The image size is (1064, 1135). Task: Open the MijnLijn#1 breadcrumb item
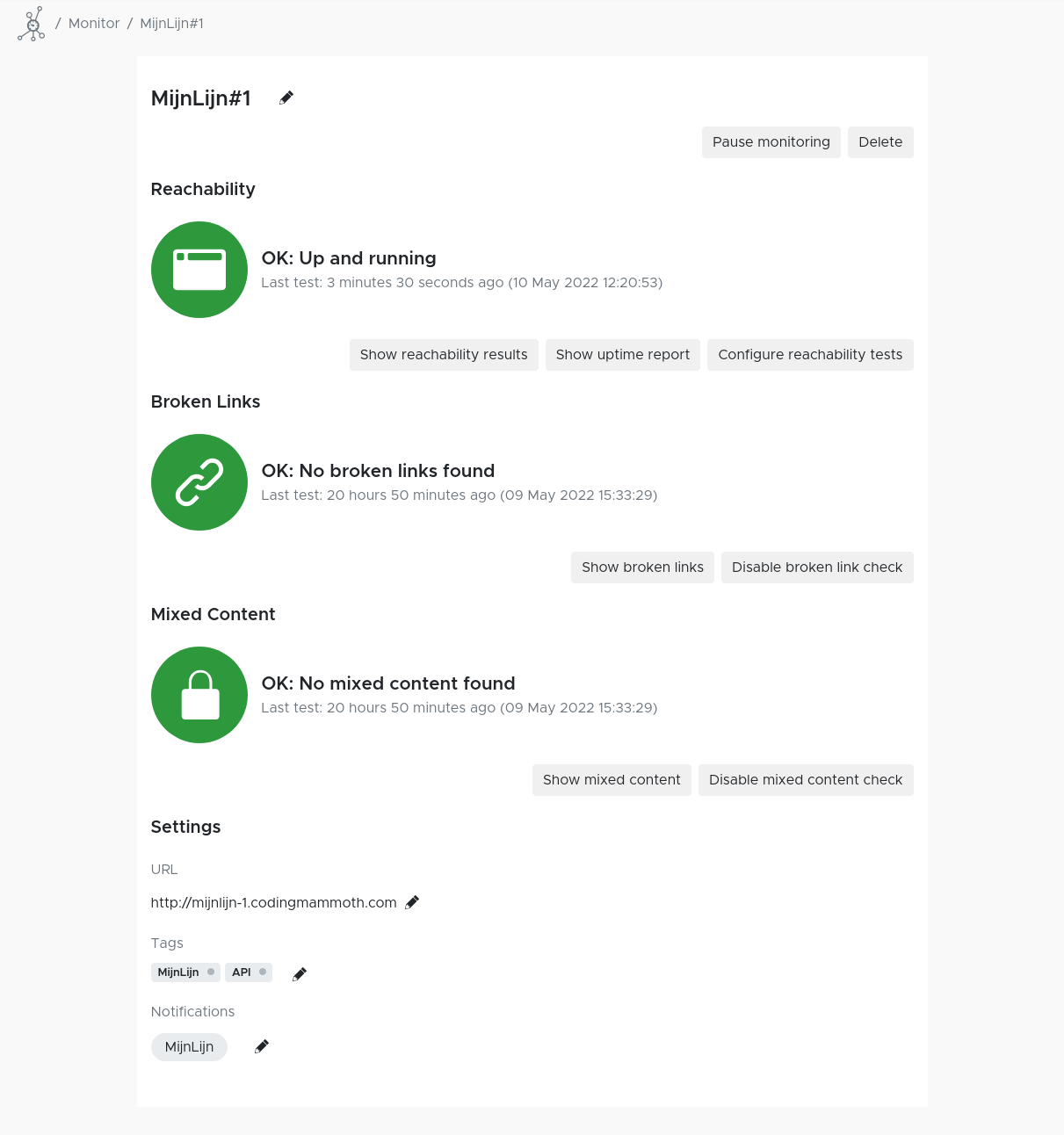tap(172, 24)
